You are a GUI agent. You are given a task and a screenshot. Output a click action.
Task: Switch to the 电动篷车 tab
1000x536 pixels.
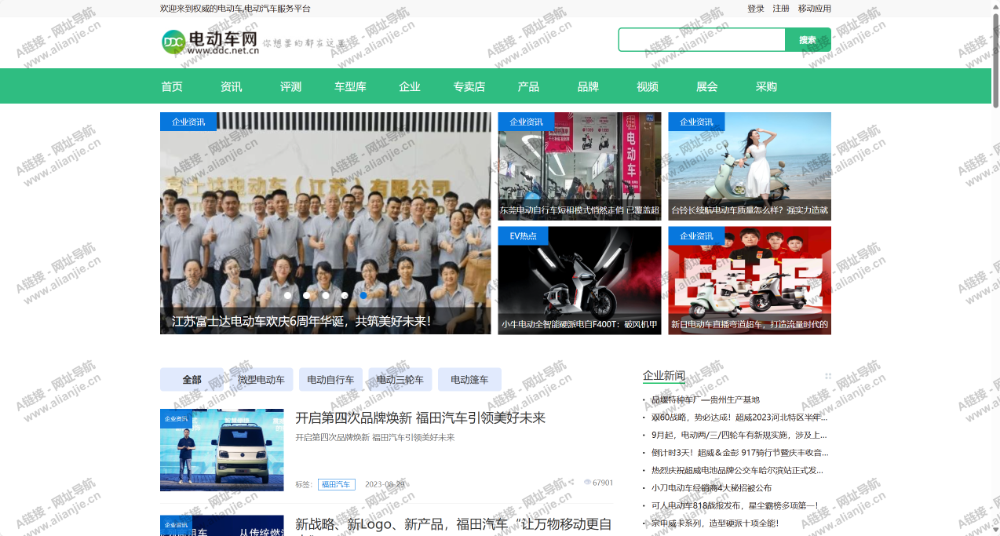[469, 380]
